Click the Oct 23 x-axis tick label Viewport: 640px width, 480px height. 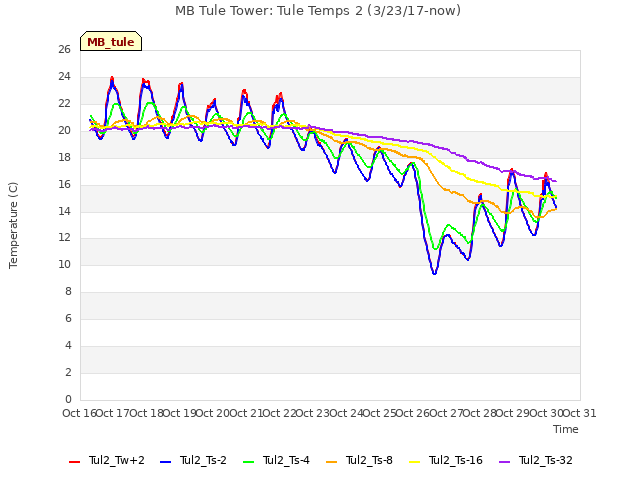point(313,413)
